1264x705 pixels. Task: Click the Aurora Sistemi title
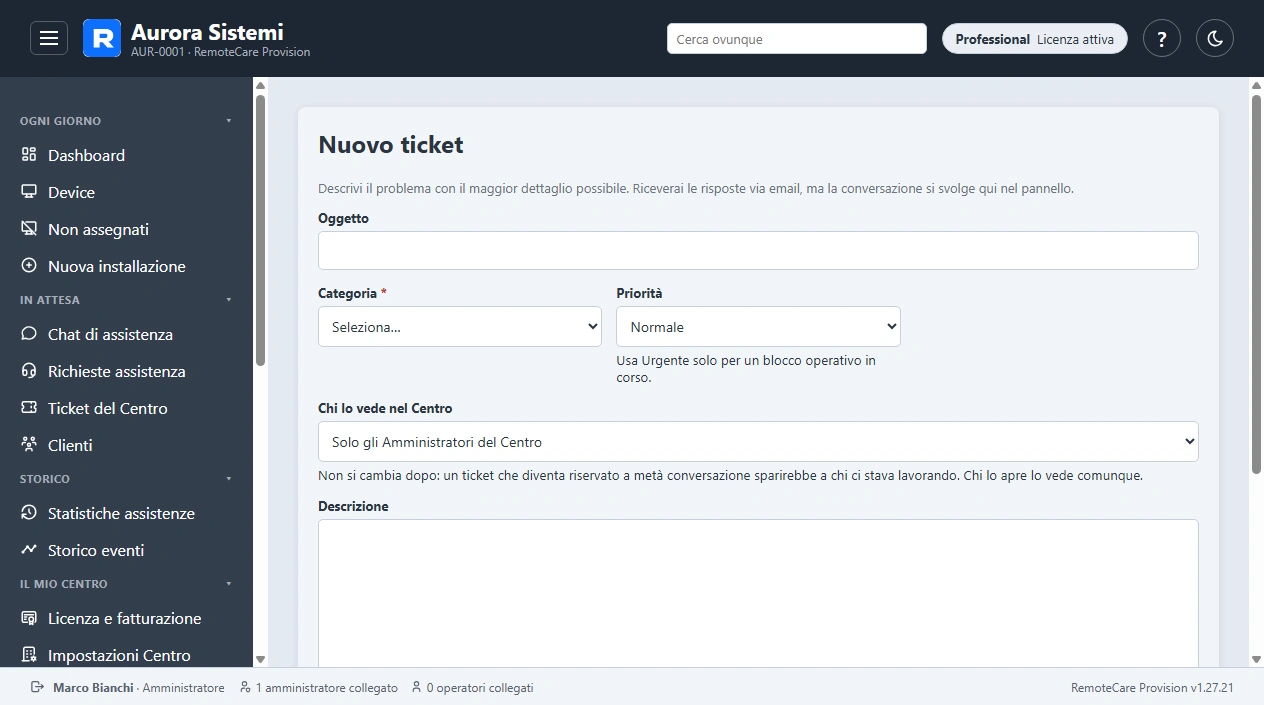[207, 32]
